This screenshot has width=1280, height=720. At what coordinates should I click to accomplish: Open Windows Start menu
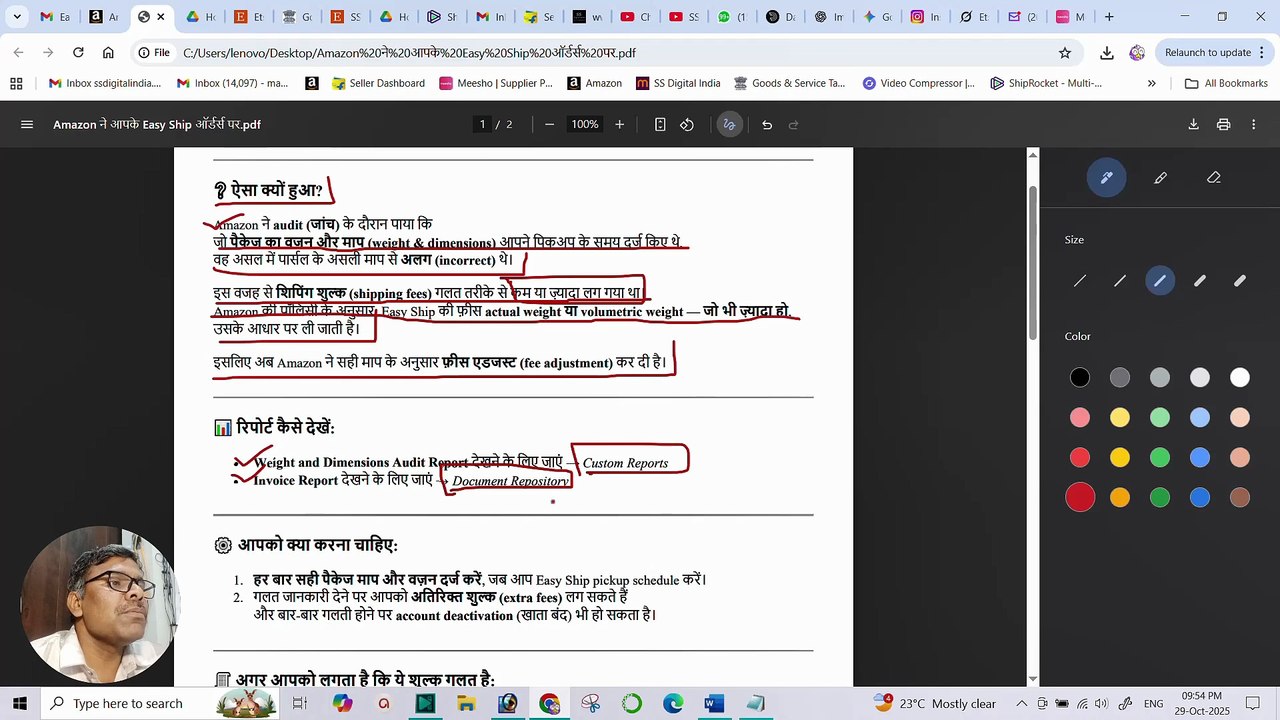click(x=19, y=703)
